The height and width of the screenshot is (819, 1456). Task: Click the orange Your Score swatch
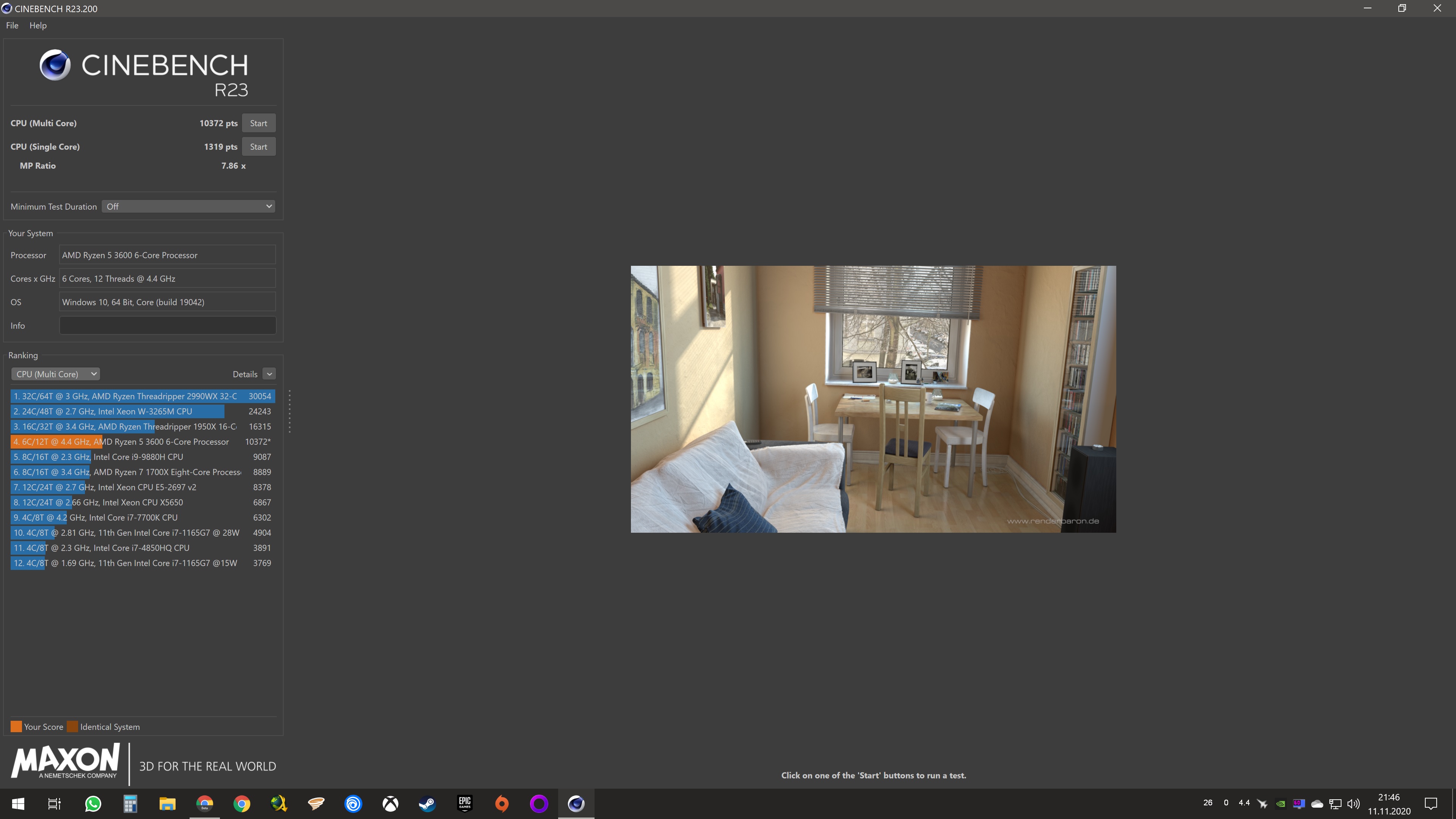tap(16, 727)
